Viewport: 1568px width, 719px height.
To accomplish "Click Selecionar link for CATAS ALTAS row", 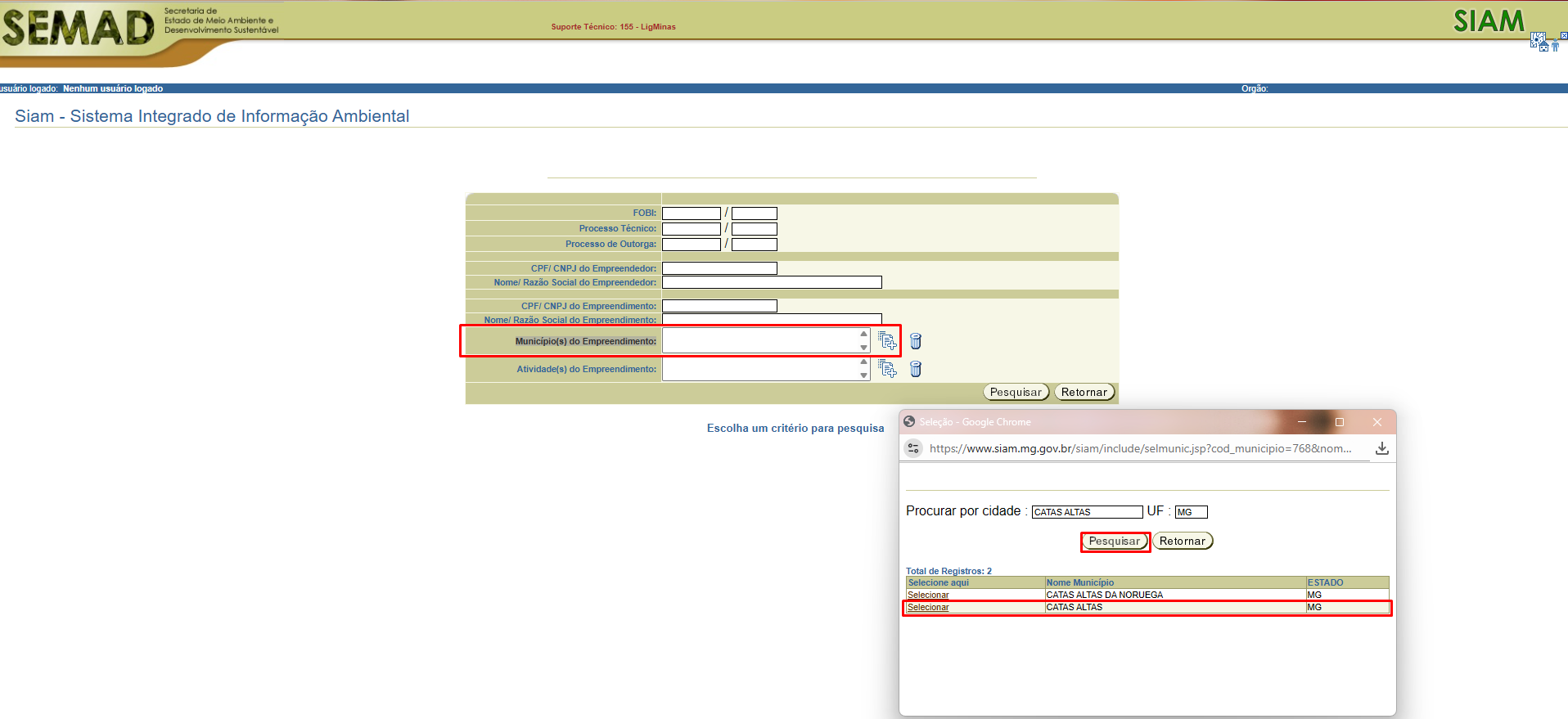I will pyautogui.click(x=928, y=607).
